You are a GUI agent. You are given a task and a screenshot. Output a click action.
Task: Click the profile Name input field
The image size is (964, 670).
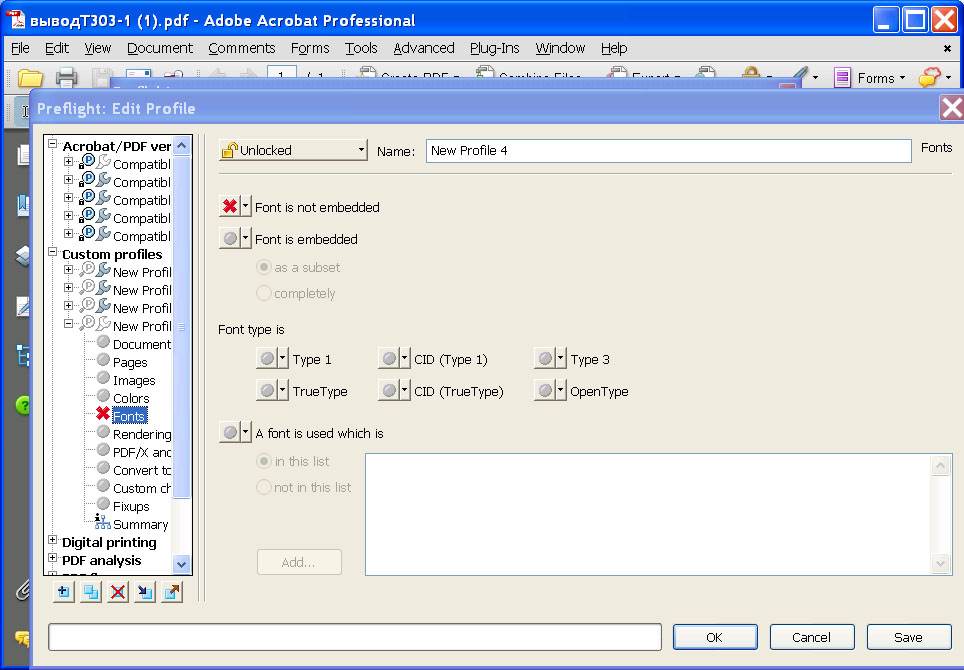coord(668,151)
